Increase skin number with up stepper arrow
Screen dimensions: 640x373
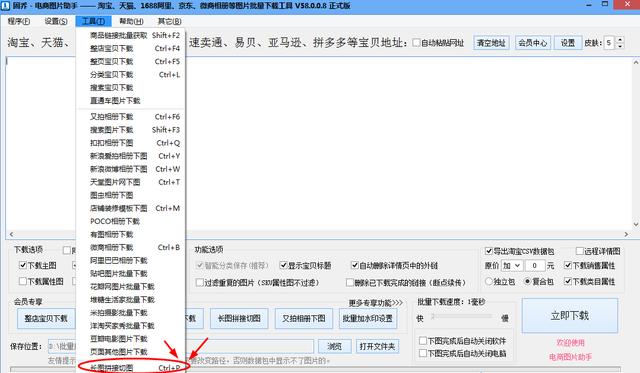620,40
